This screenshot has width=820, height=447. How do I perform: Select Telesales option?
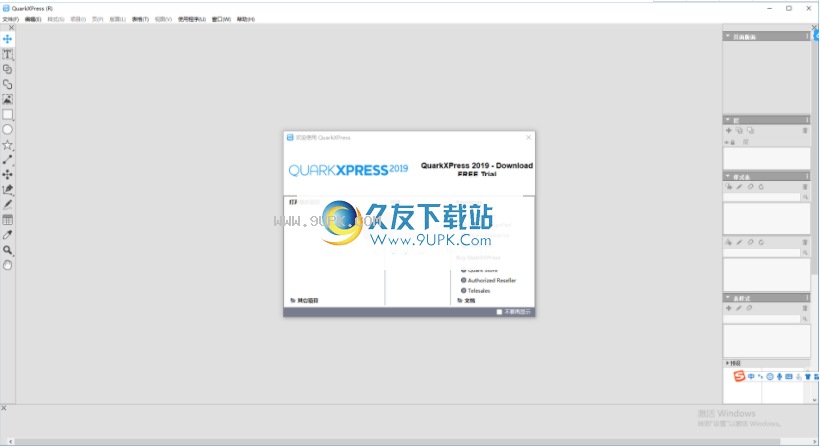(x=475, y=291)
